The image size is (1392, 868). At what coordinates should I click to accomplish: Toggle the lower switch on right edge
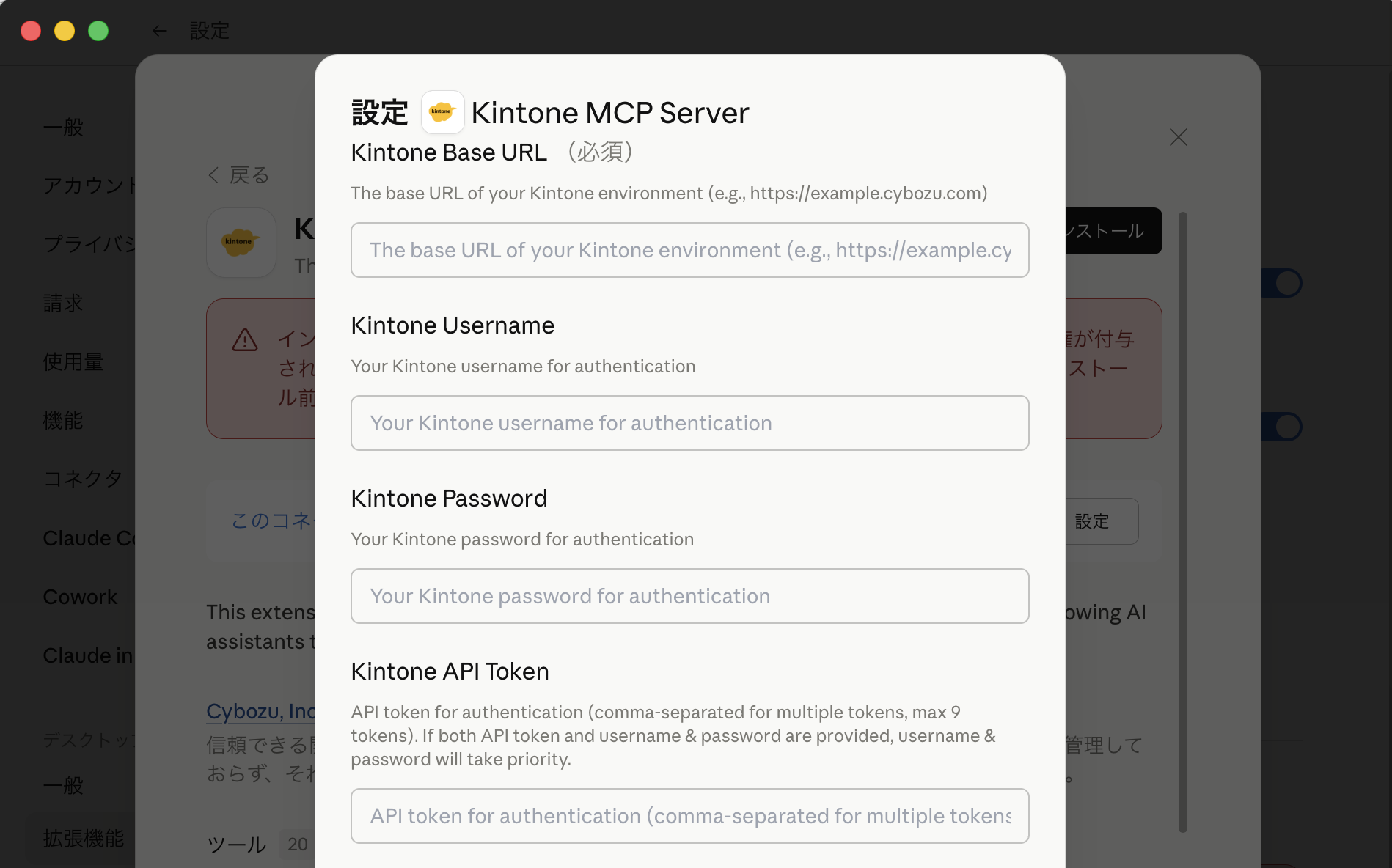tap(1281, 427)
